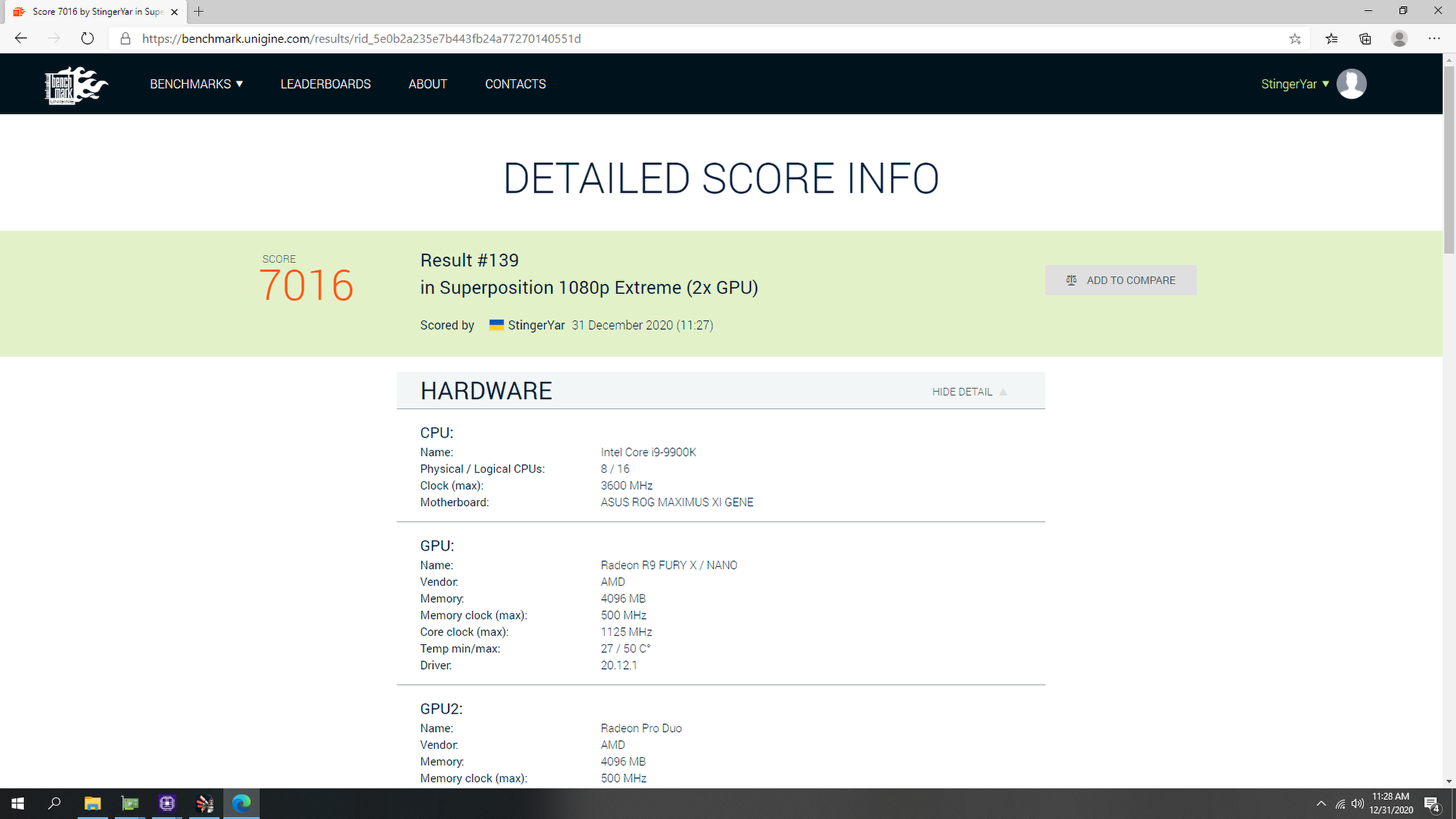Open Edge Settings and more menu

click(x=1433, y=39)
